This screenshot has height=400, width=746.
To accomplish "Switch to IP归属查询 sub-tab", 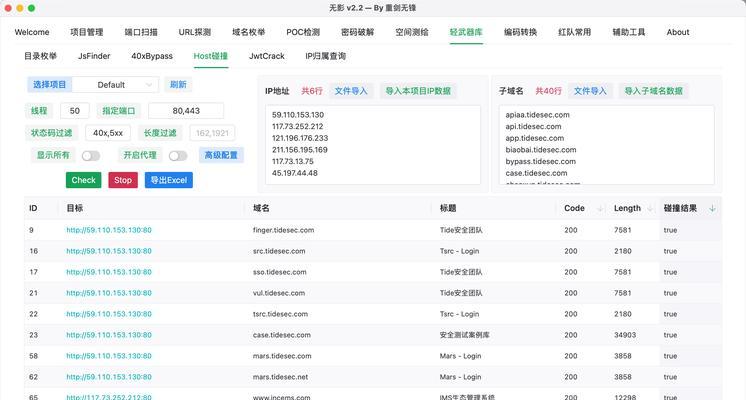I will coord(325,56).
